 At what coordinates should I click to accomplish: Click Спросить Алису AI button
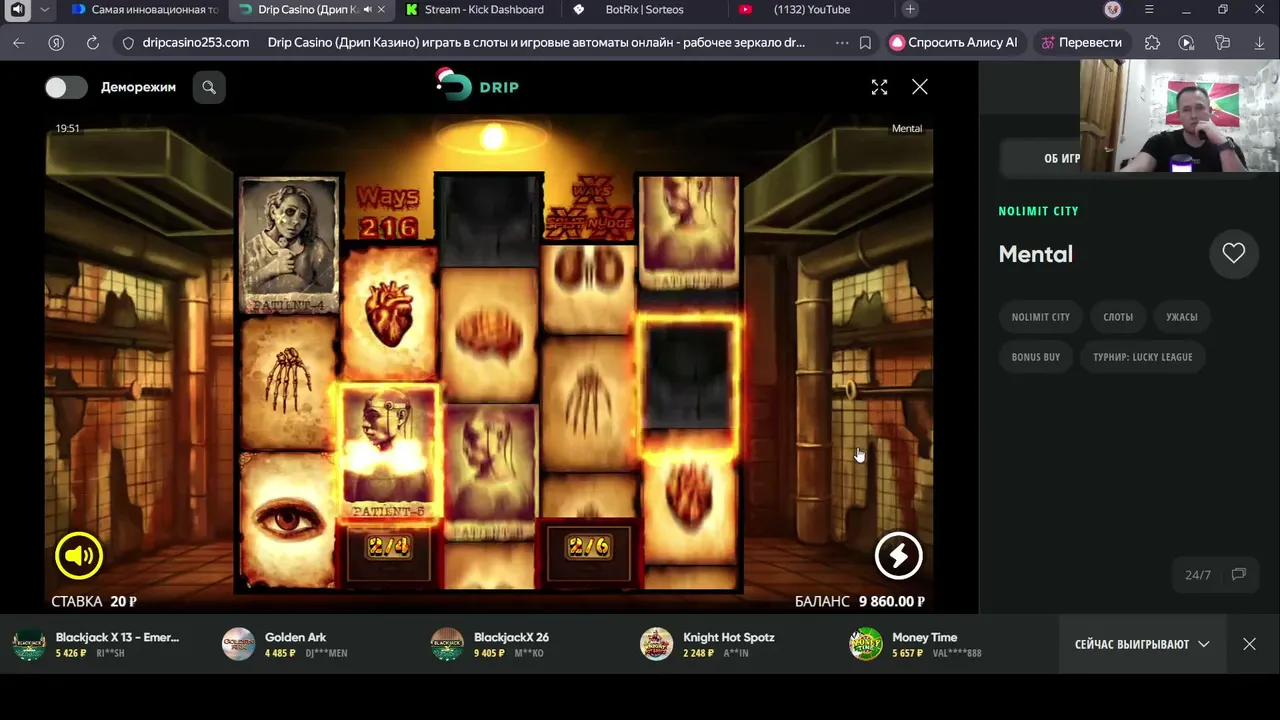[954, 43]
